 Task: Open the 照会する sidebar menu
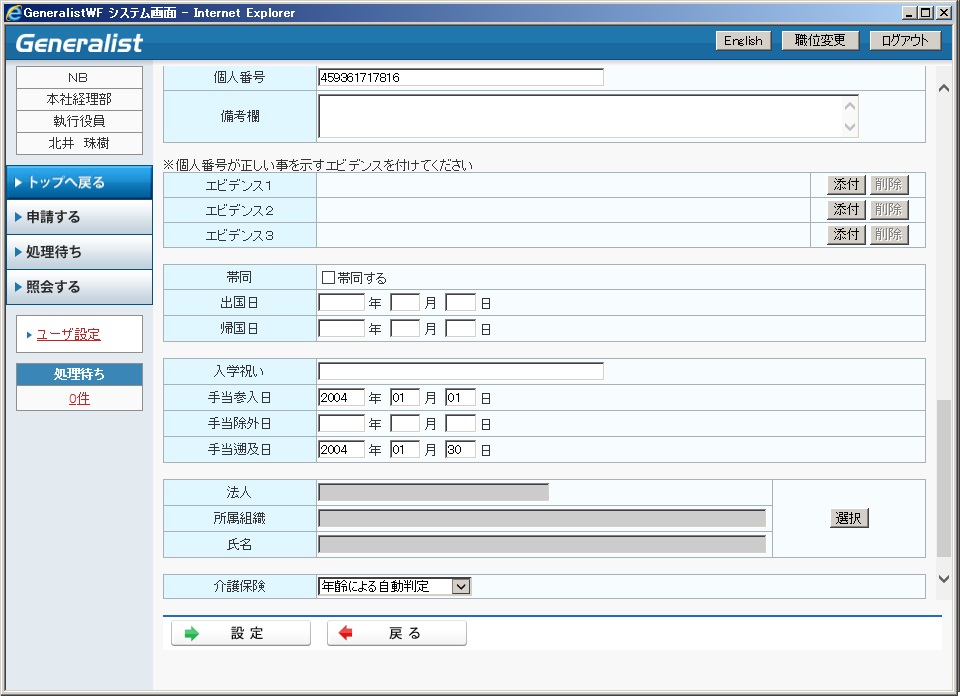tap(79, 287)
